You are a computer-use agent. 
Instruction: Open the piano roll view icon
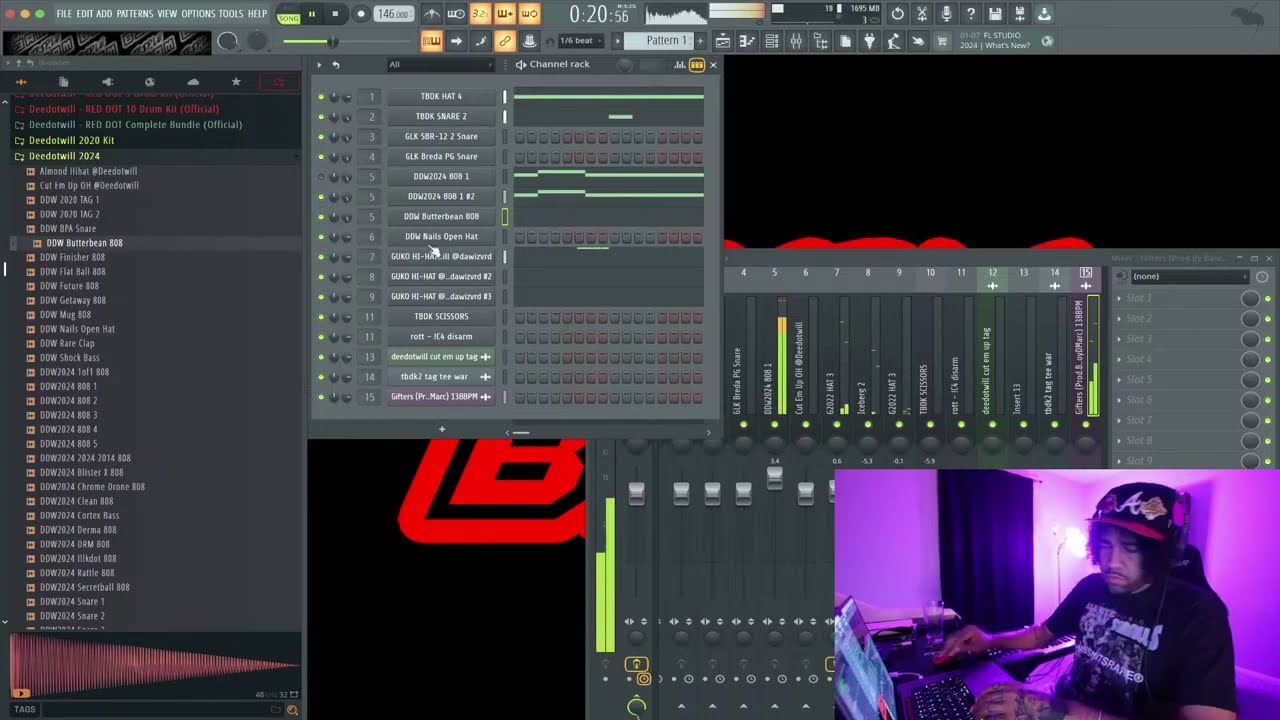tap(746, 41)
